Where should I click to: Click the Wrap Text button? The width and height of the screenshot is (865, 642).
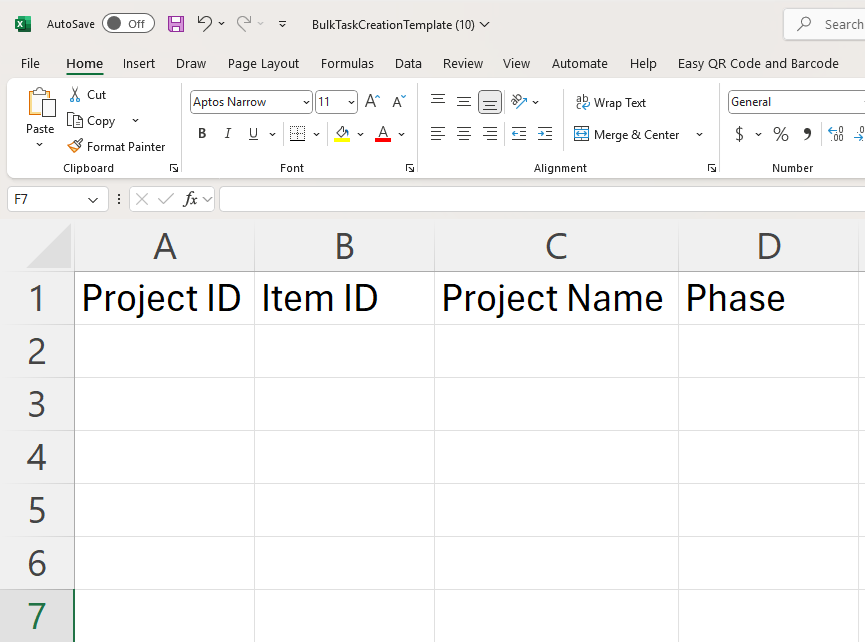click(x=610, y=103)
